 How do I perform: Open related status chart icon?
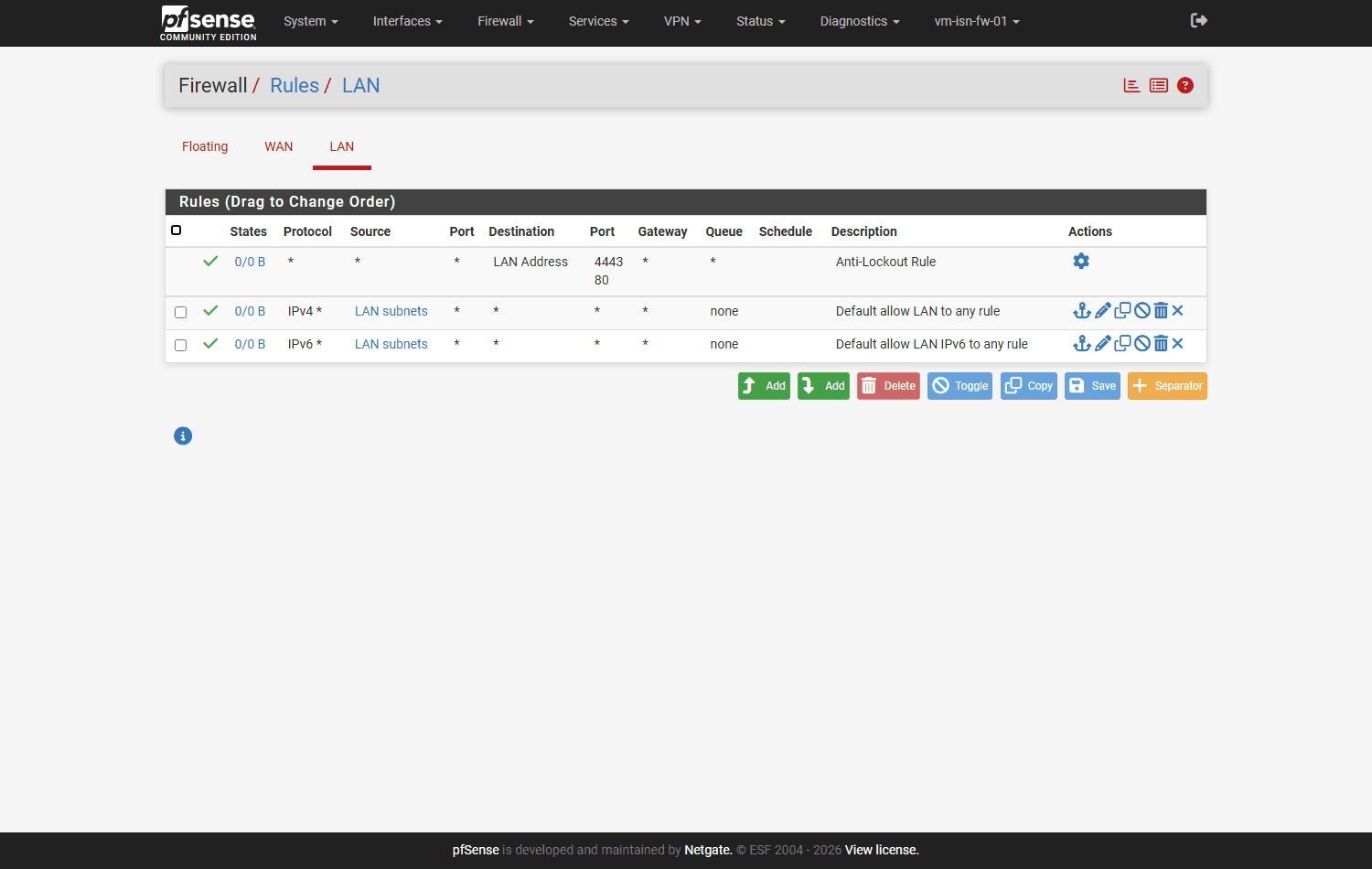pos(1131,85)
